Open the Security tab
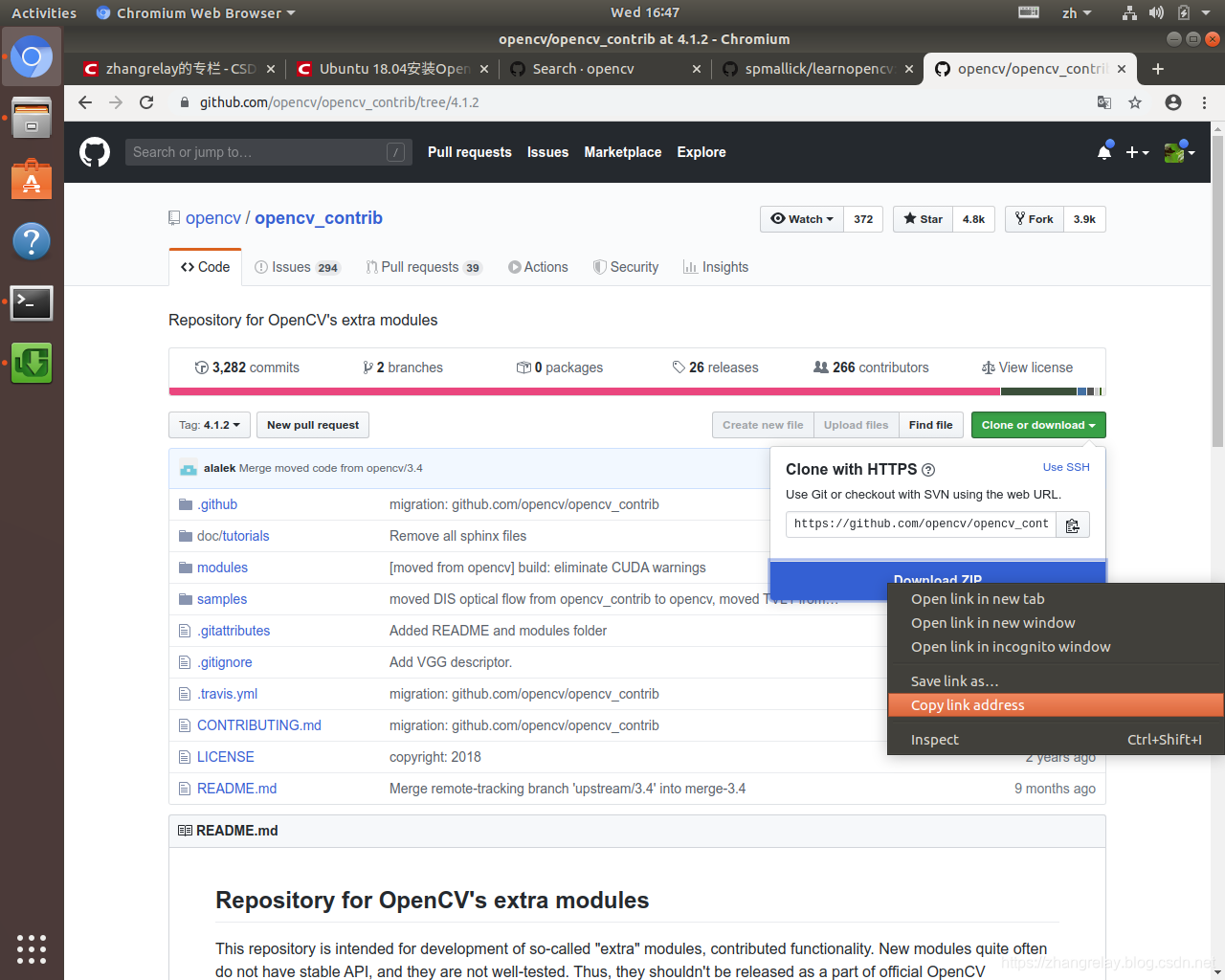Image resolution: width=1225 pixels, height=980 pixels. [626, 267]
